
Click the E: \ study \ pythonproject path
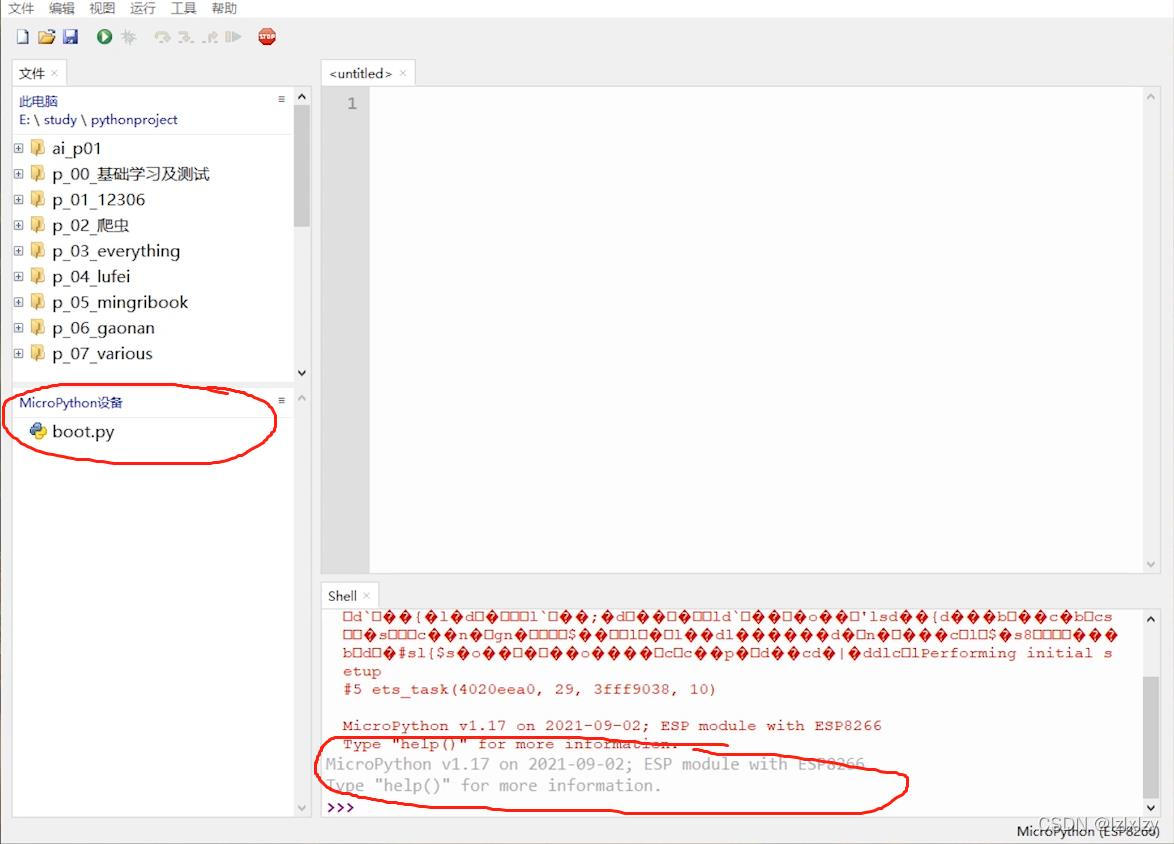pyautogui.click(x=98, y=120)
